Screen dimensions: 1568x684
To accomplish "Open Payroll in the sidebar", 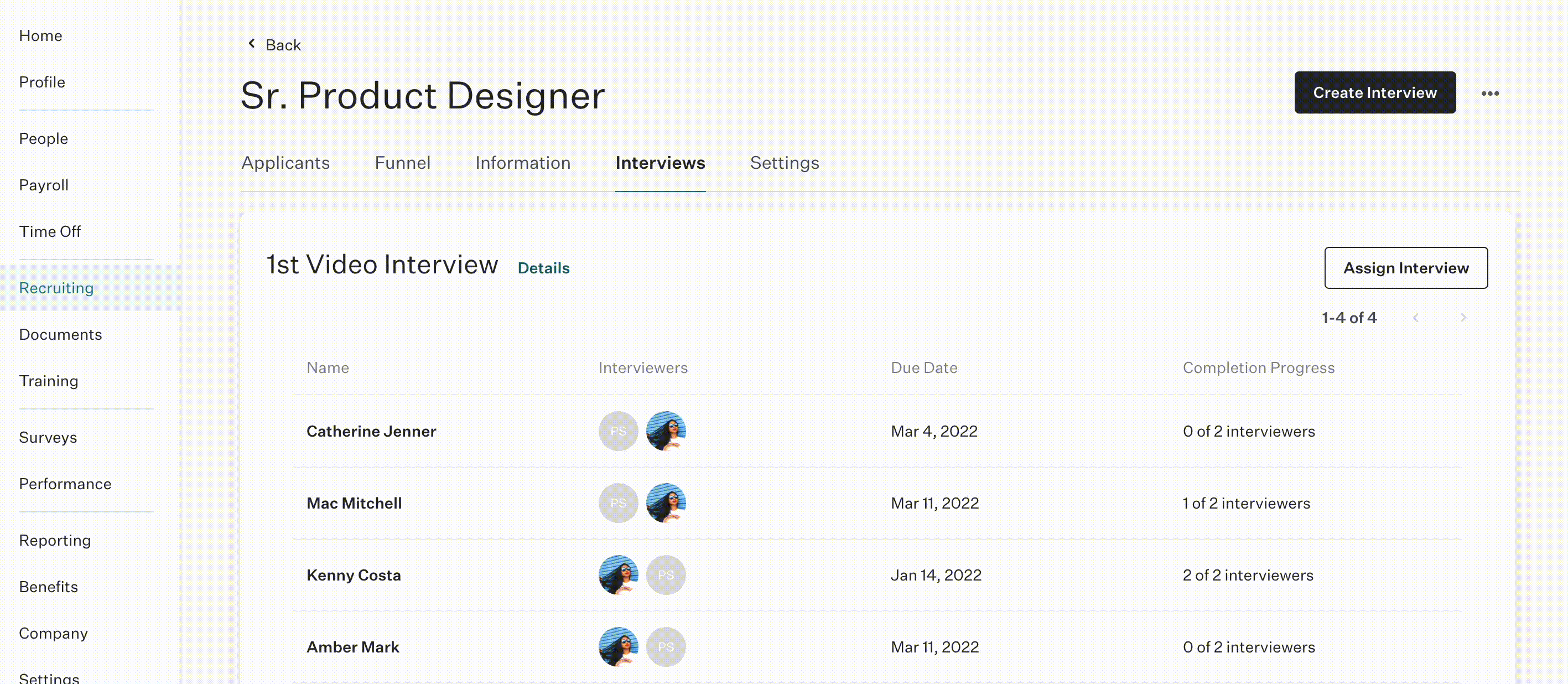I will click(44, 185).
